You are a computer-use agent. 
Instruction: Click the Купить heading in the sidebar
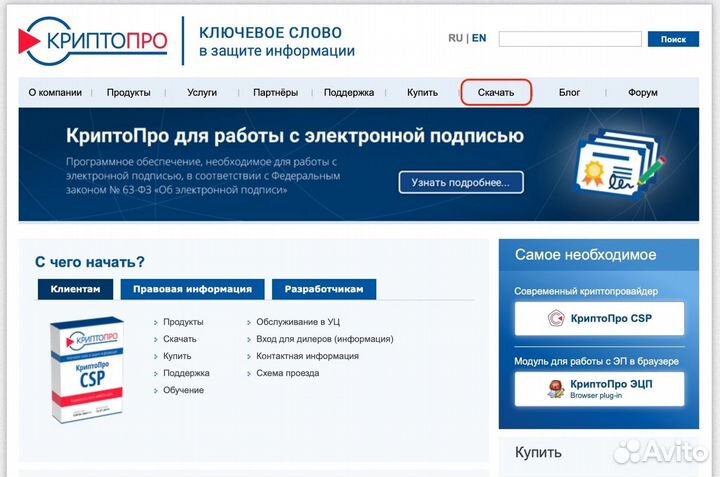(538, 452)
